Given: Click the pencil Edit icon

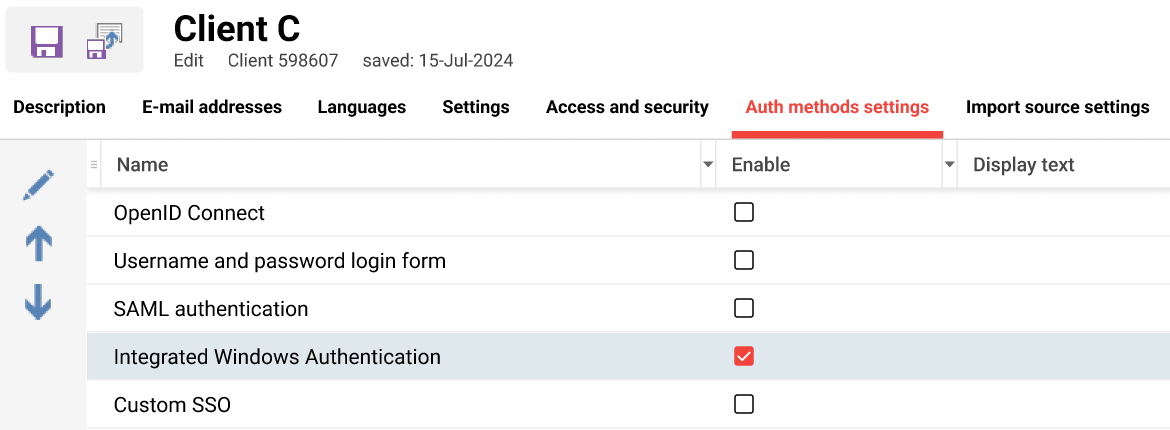Looking at the screenshot, I should [x=38, y=185].
